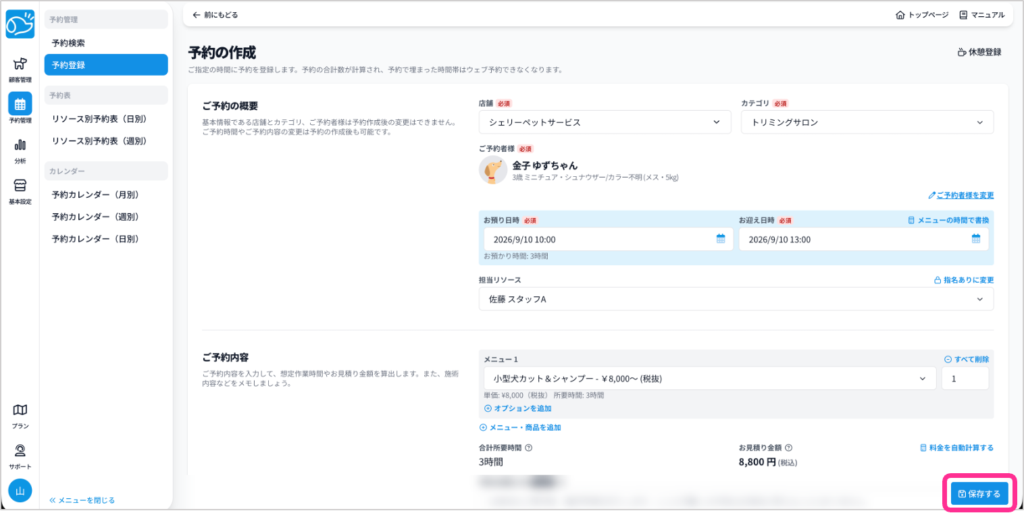Open the メニュー1 dropdown 小型犬カット＆シャンプー
Viewport: 1024px width, 513px height.
pyautogui.click(x=707, y=378)
